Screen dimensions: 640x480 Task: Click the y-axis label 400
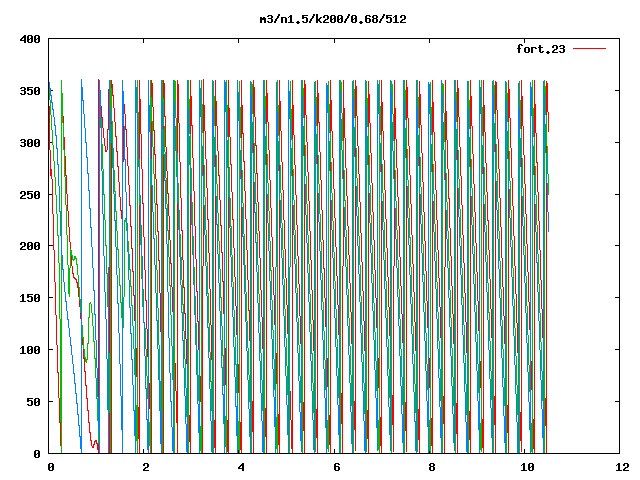tap(30, 39)
